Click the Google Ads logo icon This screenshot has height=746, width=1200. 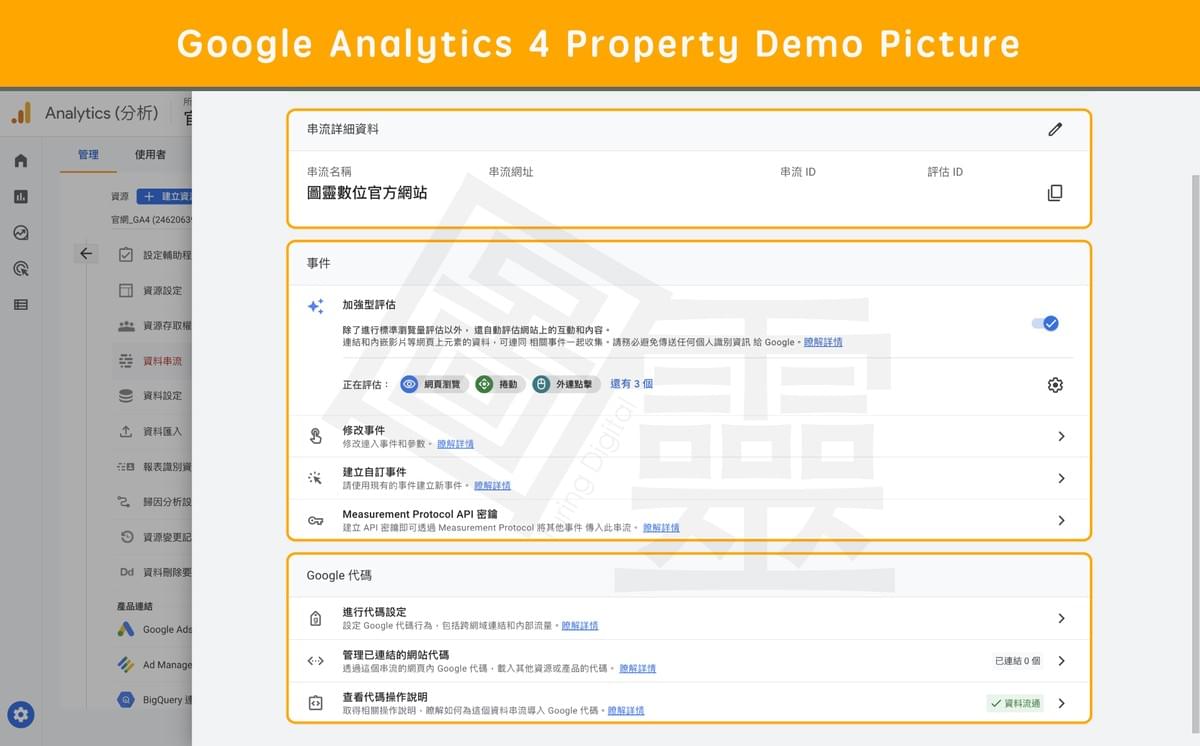click(x=126, y=629)
